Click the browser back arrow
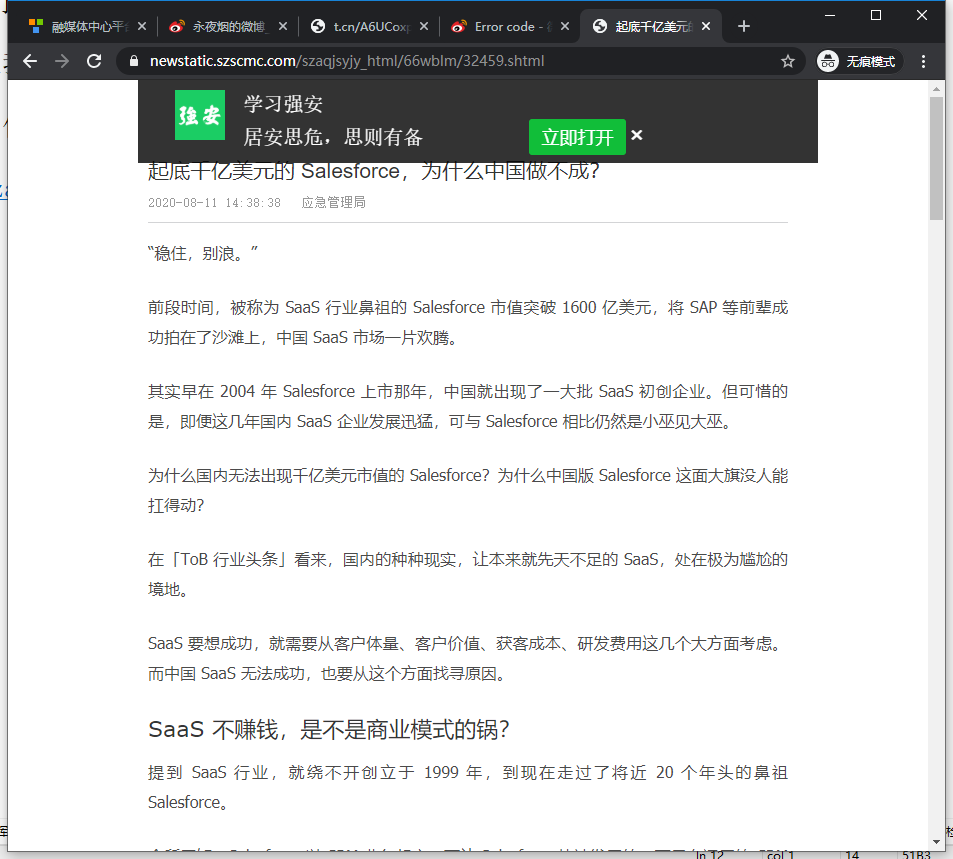The image size is (953, 859). (x=30, y=61)
